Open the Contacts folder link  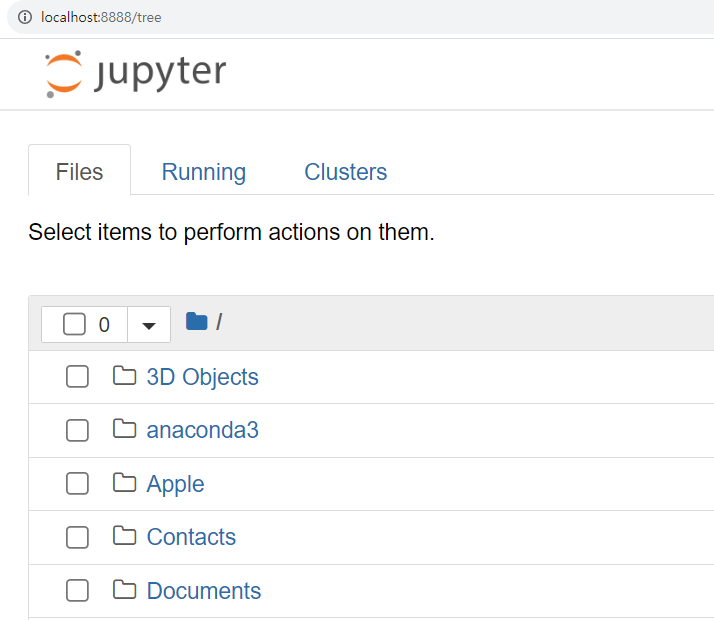[x=191, y=537]
